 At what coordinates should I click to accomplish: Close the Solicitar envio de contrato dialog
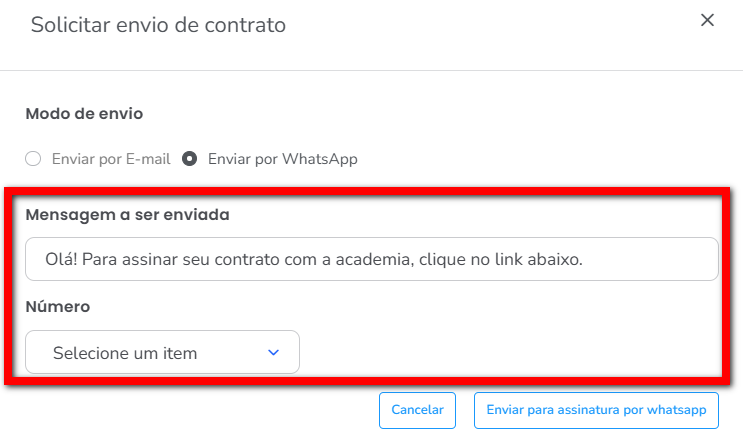[x=707, y=20]
